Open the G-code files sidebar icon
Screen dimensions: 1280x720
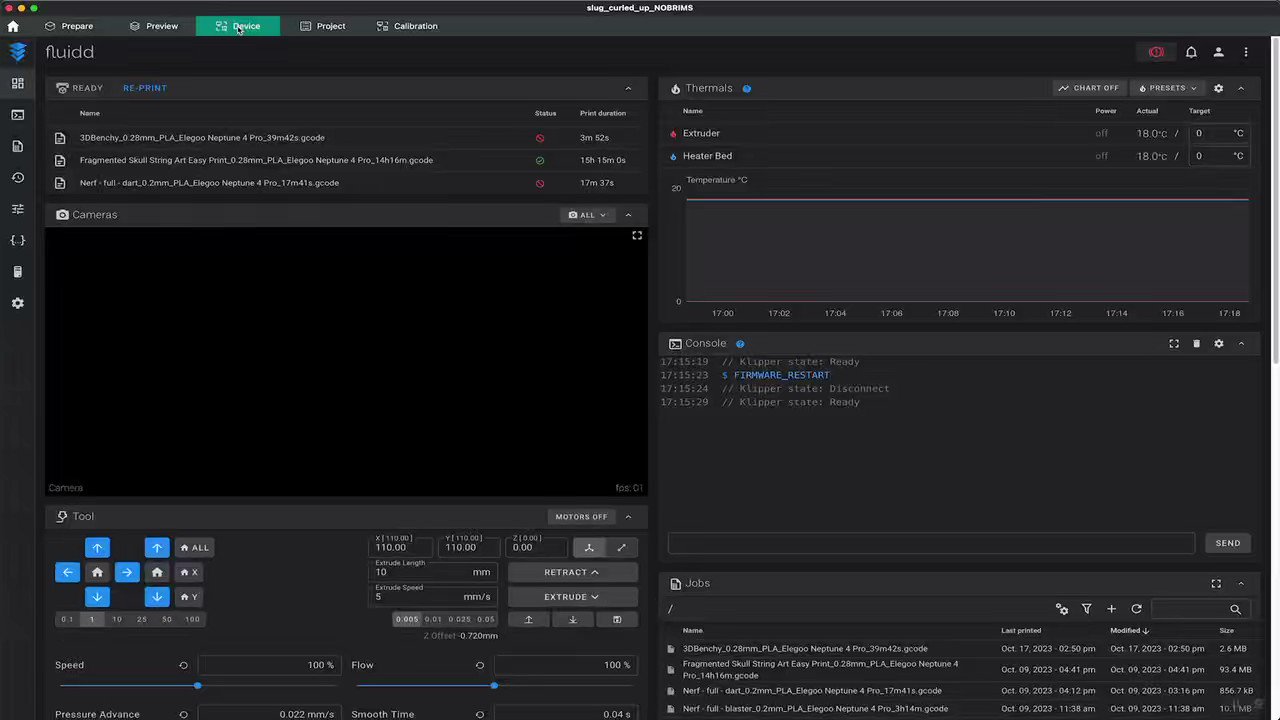(x=17, y=146)
